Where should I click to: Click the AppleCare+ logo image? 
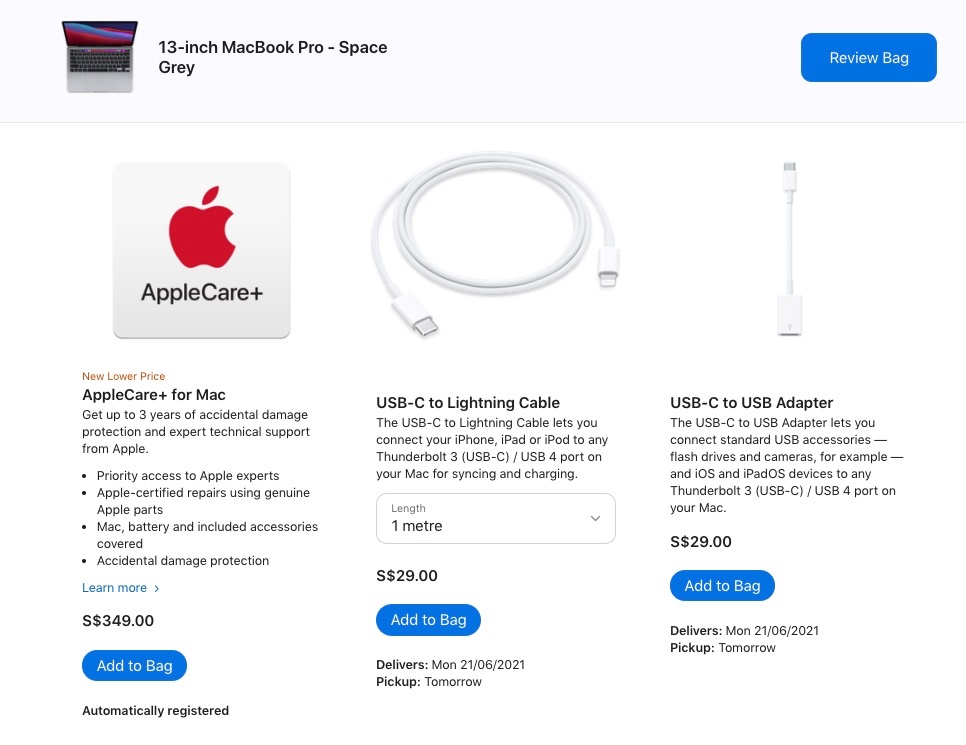coord(202,250)
